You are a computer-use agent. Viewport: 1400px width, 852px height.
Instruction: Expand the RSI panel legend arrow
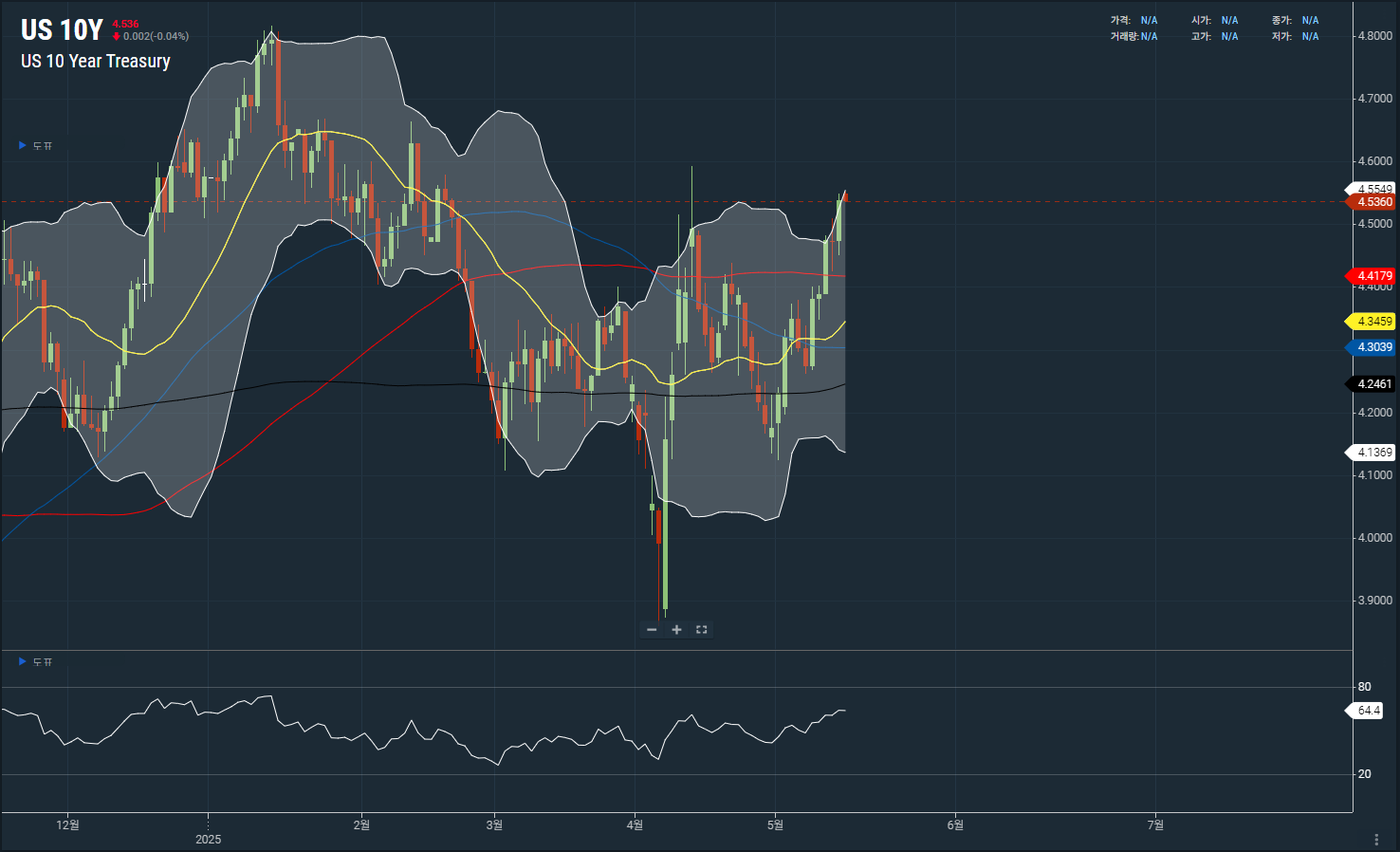tap(23, 661)
